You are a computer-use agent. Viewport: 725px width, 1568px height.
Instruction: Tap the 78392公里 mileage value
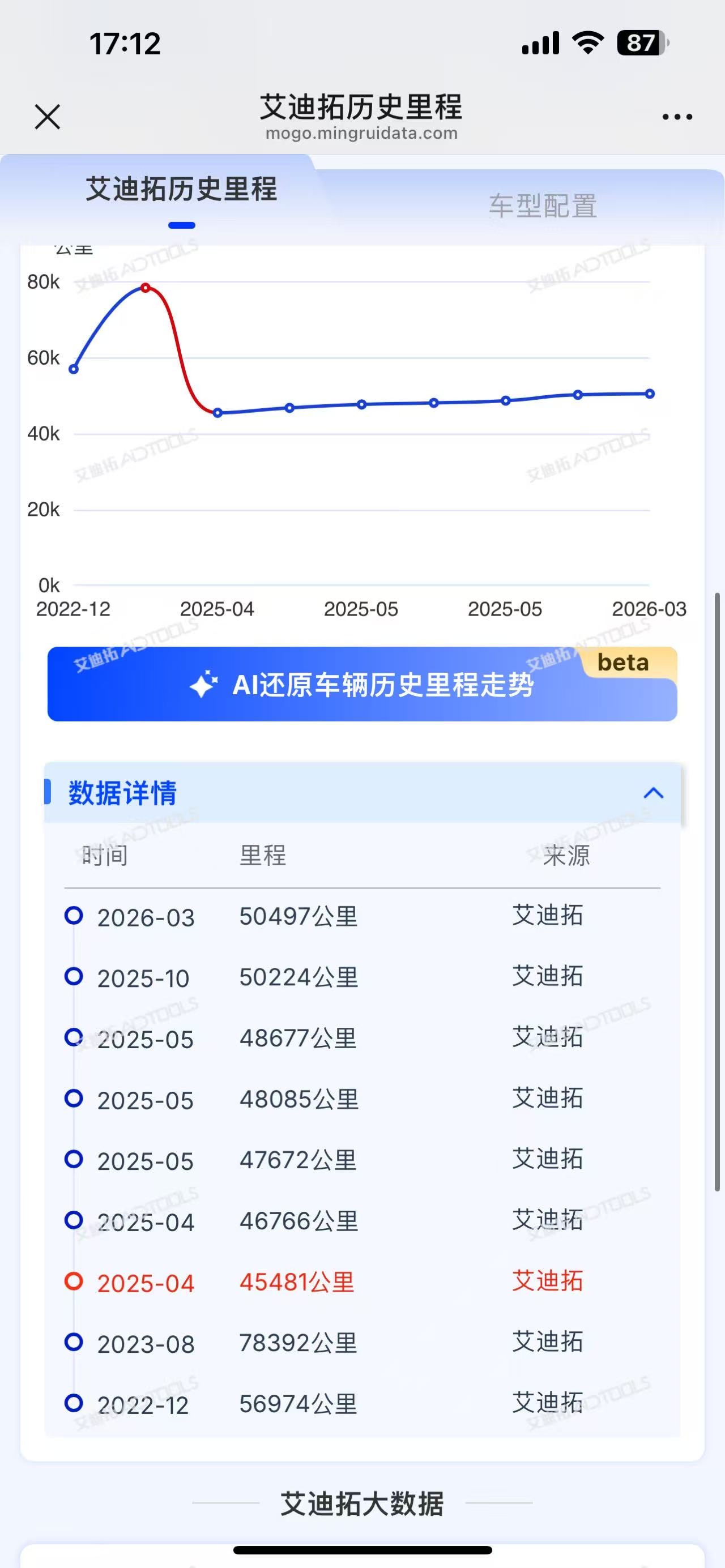(298, 1343)
